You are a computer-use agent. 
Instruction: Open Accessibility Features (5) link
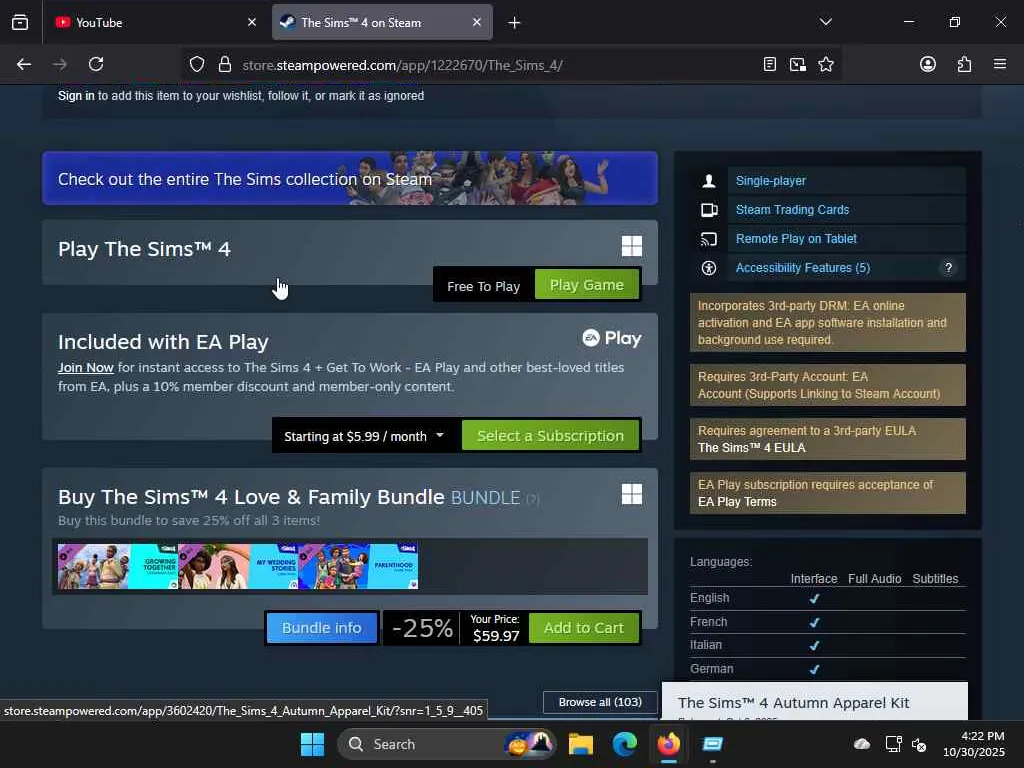tap(803, 268)
